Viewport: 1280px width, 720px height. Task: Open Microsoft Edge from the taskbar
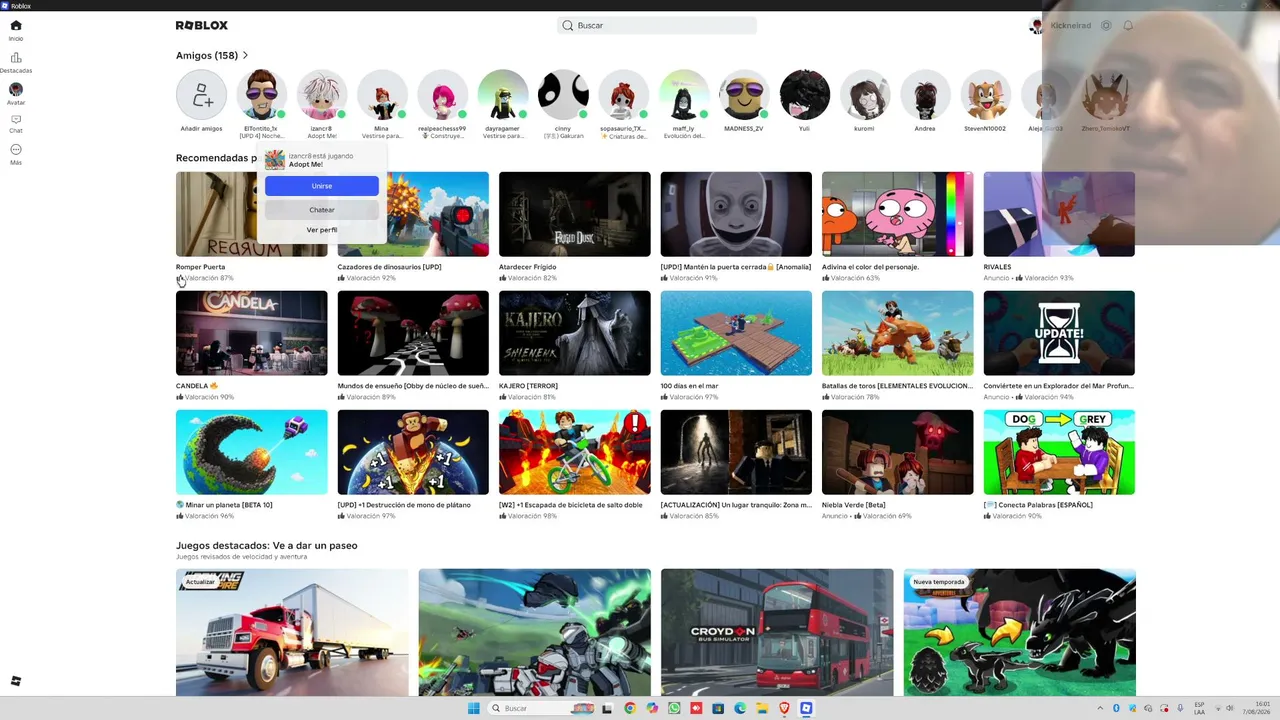[x=740, y=708]
